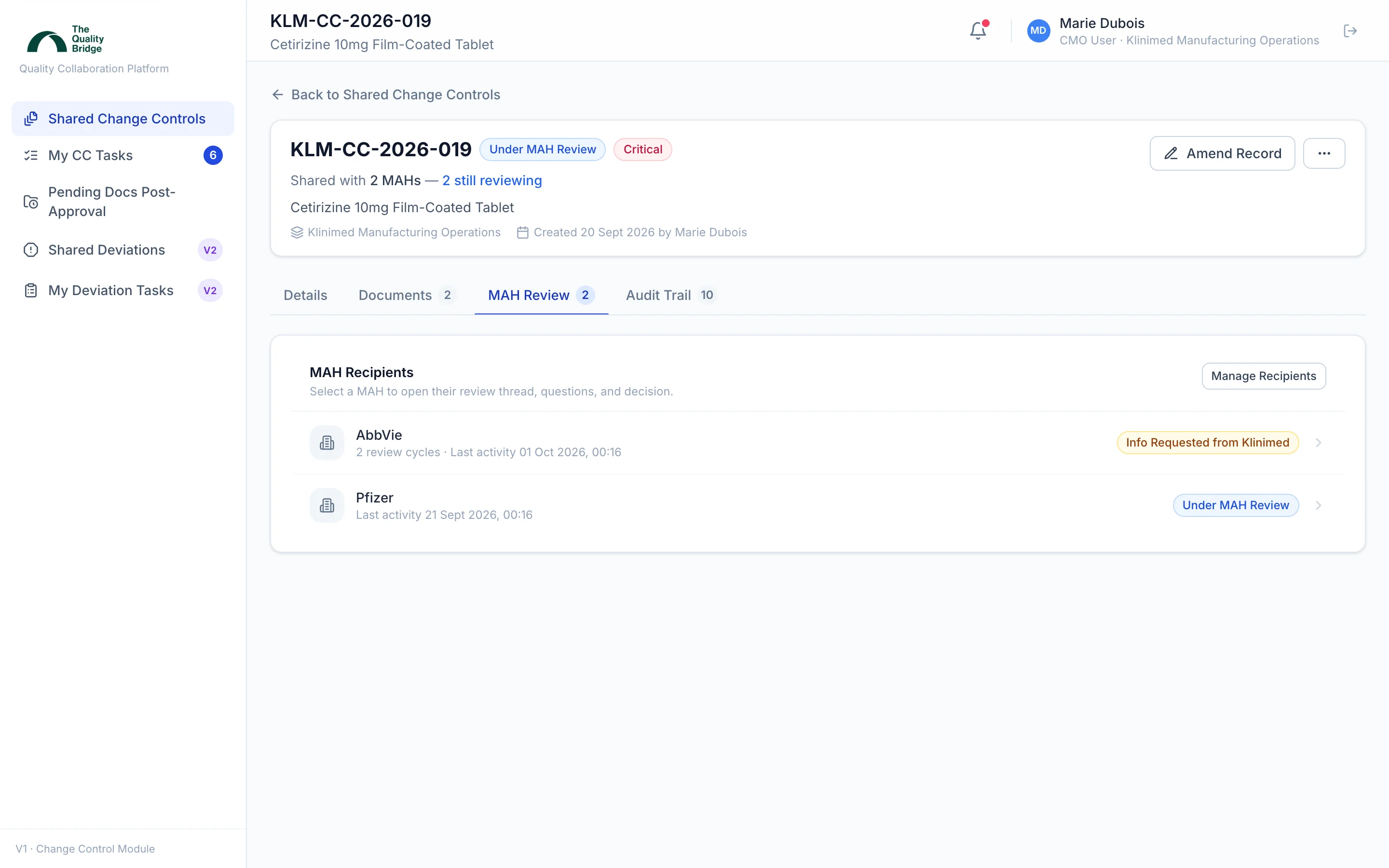1389x868 pixels.
Task: Open the notifications bell
Action: 978,30
